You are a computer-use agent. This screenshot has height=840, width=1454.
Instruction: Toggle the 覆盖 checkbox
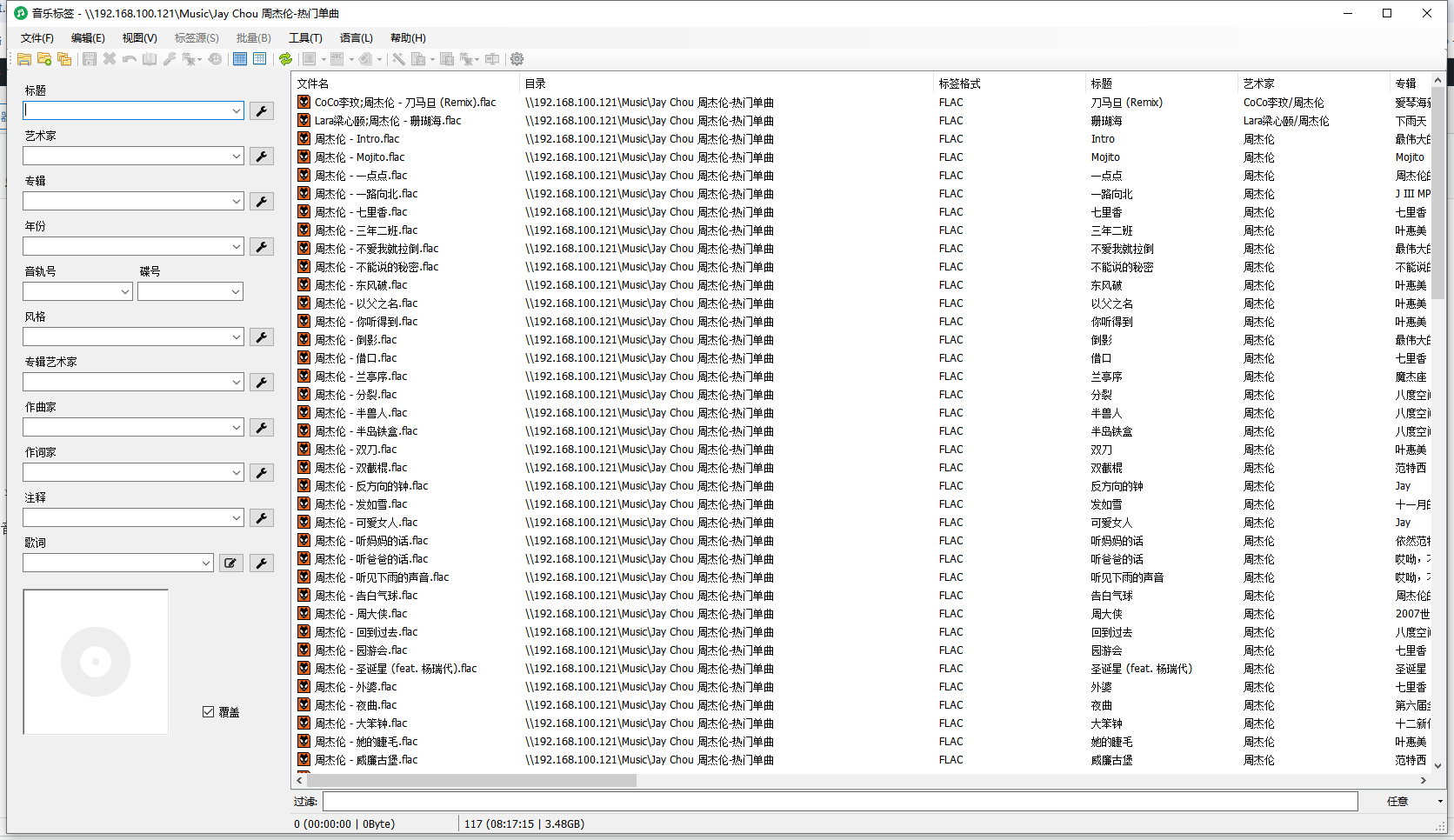(x=208, y=711)
